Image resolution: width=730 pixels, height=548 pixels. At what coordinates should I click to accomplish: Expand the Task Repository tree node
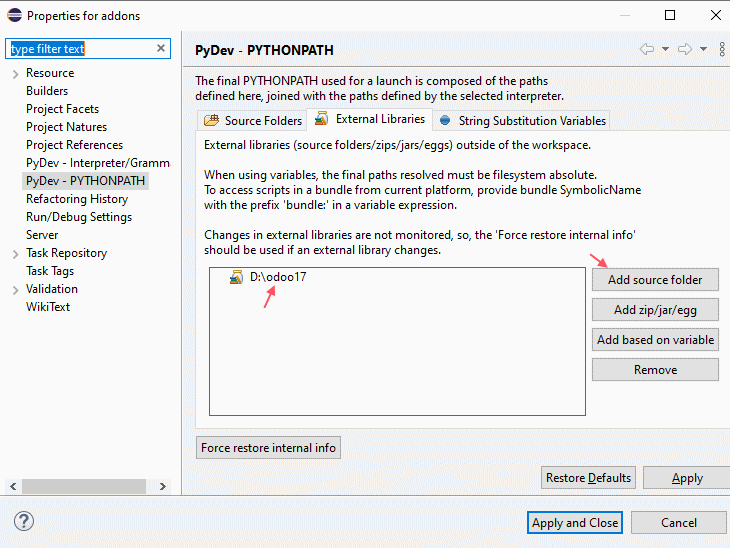click(15, 254)
